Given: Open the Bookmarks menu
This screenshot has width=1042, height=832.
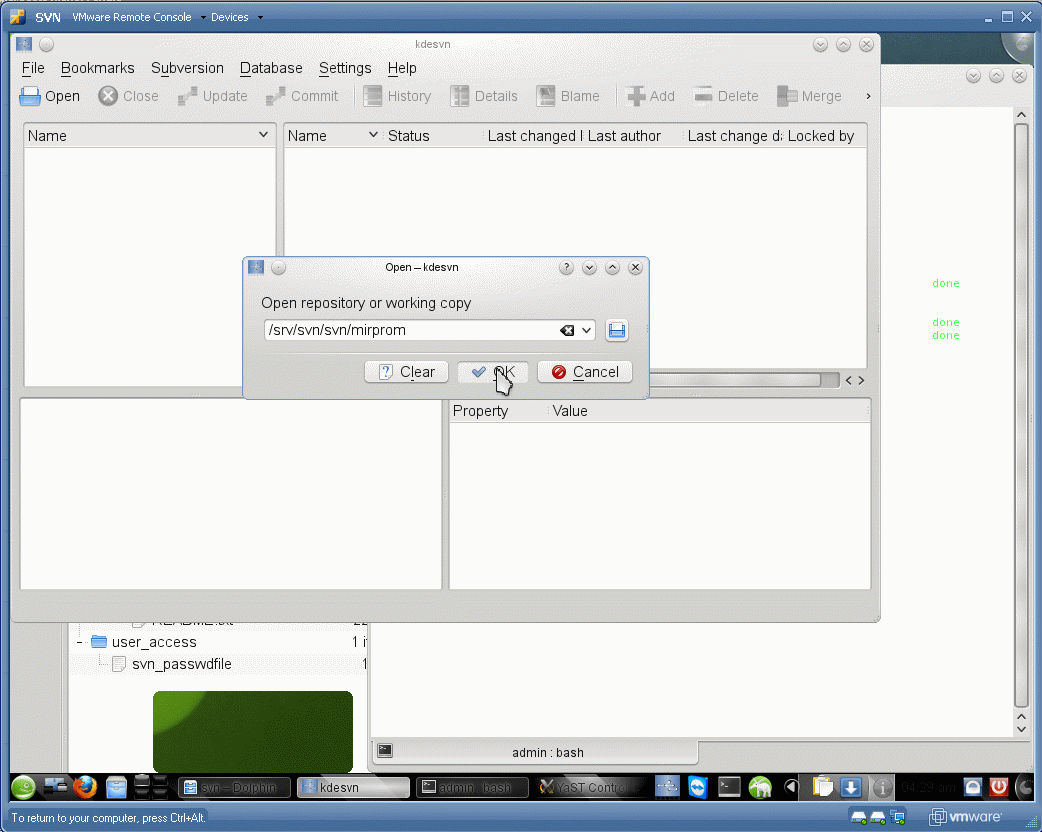Looking at the screenshot, I should click(x=98, y=68).
